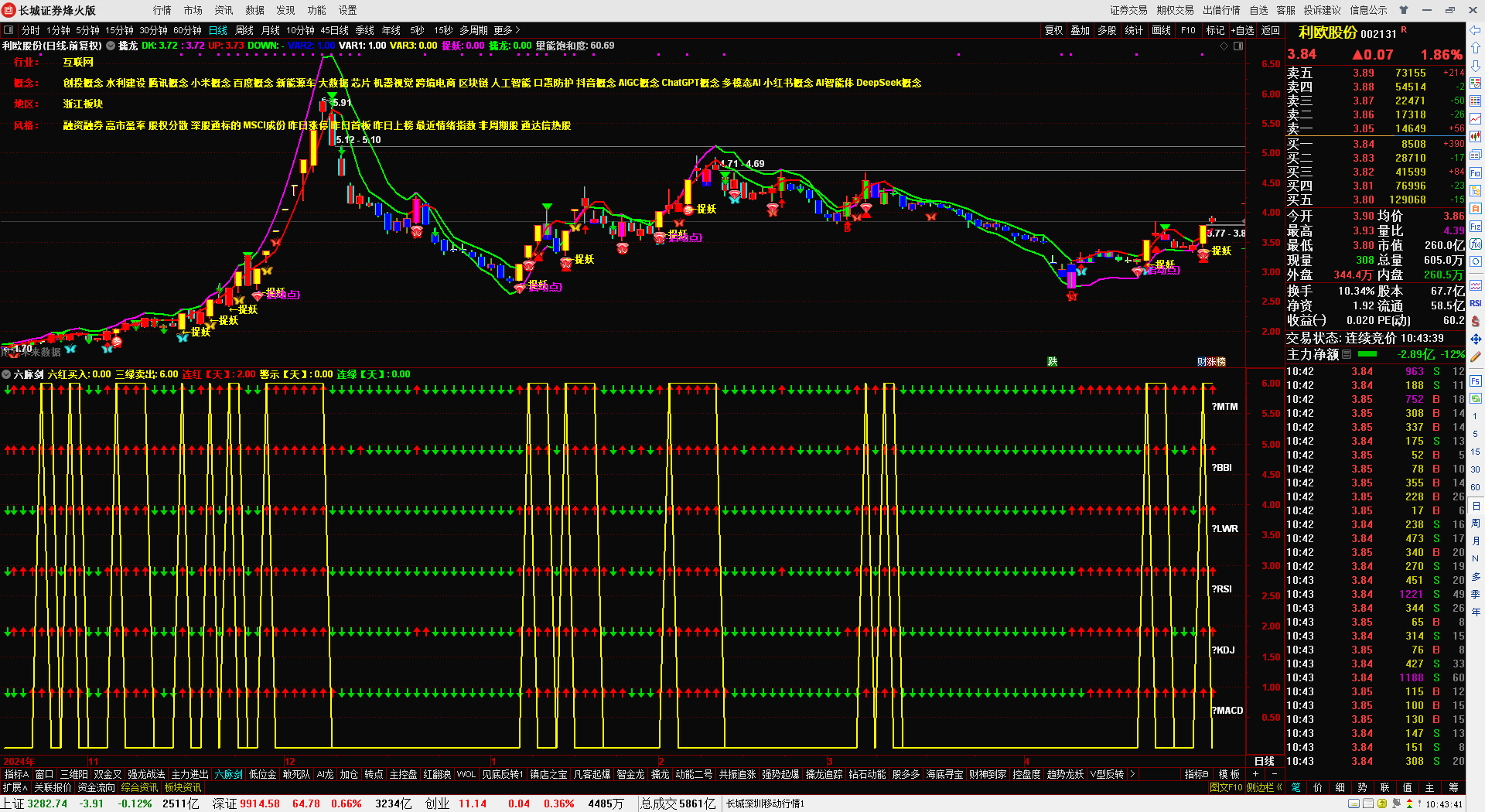Click the red dollar sign sidebar icon
1485x812 pixels.
(x=1476, y=321)
